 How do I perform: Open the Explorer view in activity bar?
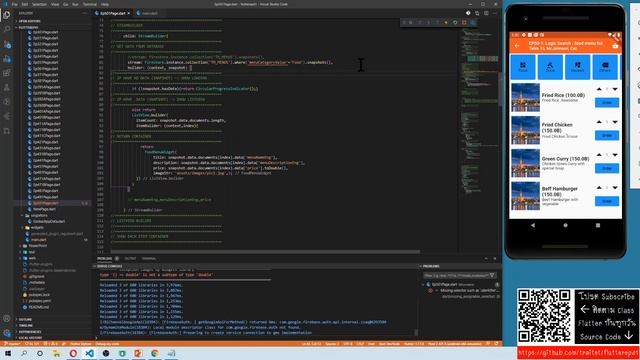pos(7,15)
